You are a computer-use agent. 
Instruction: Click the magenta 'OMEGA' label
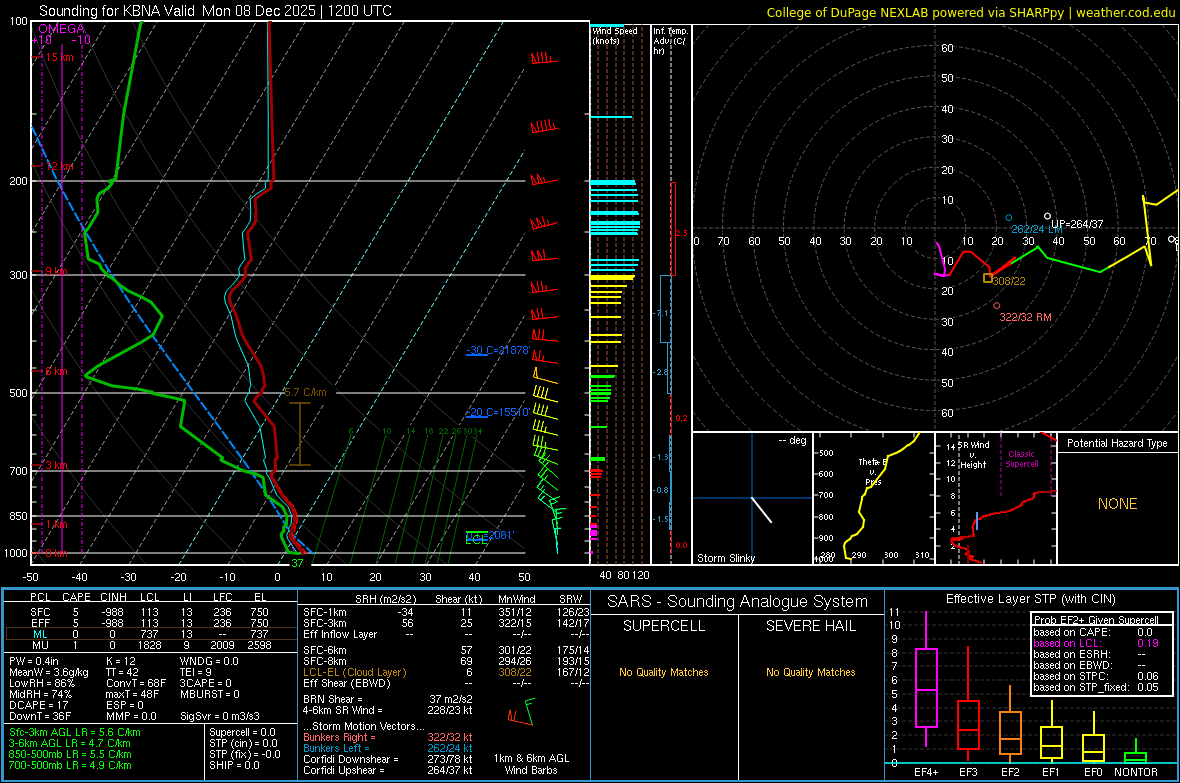(61, 29)
